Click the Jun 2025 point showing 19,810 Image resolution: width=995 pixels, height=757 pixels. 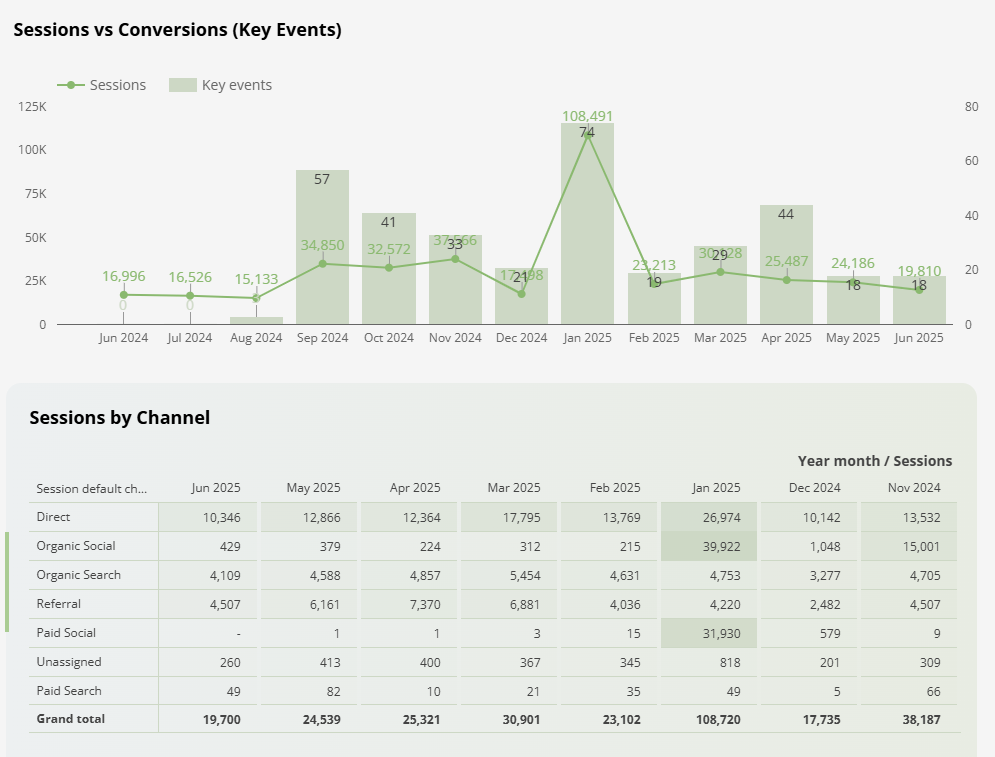pos(918,290)
